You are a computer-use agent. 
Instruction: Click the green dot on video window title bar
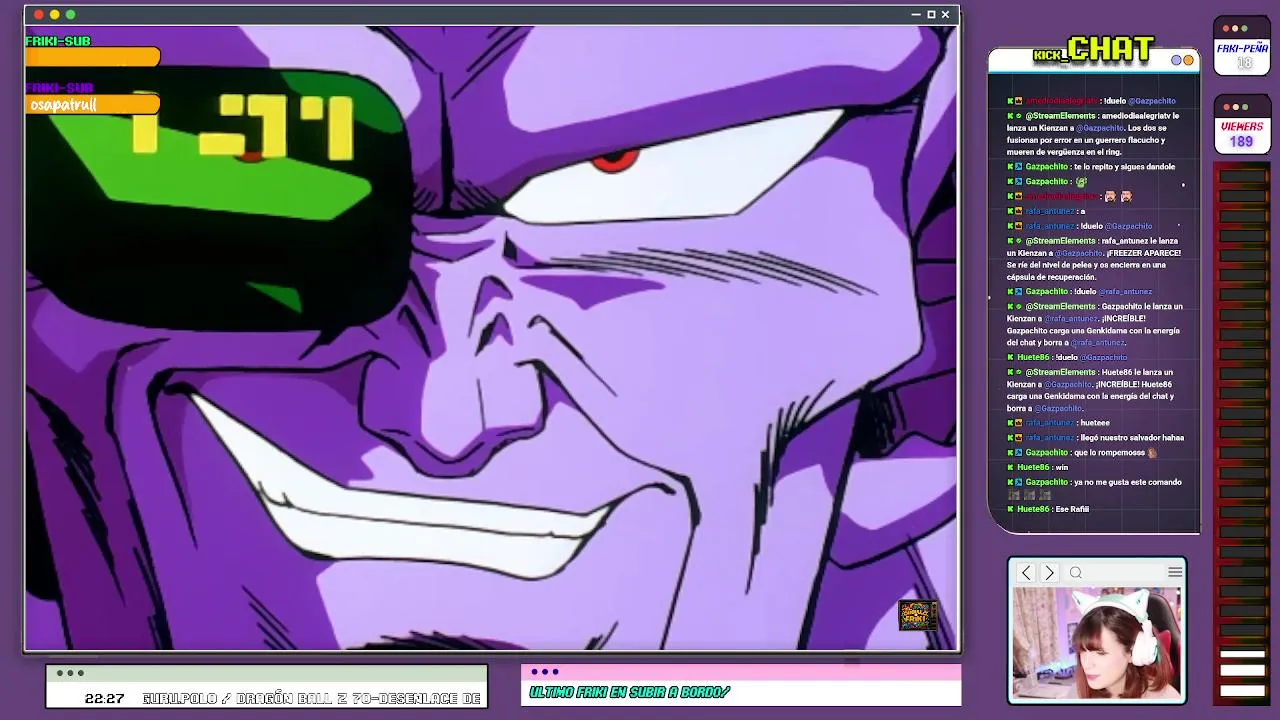71,14
